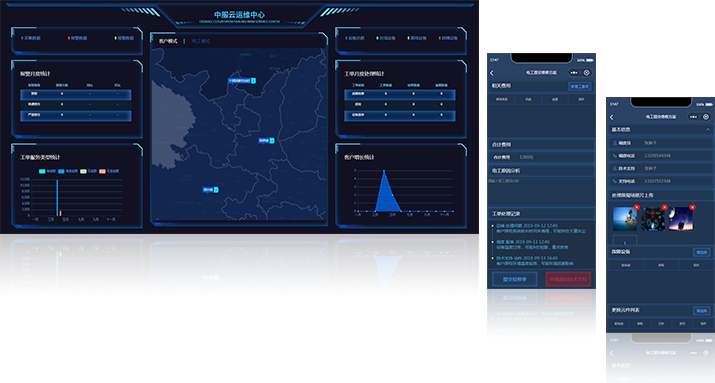The width and height of the screenshot is (715, 383).
Task: Remove the first uploaded photo via red badge
Action: (x=637, y=207)
